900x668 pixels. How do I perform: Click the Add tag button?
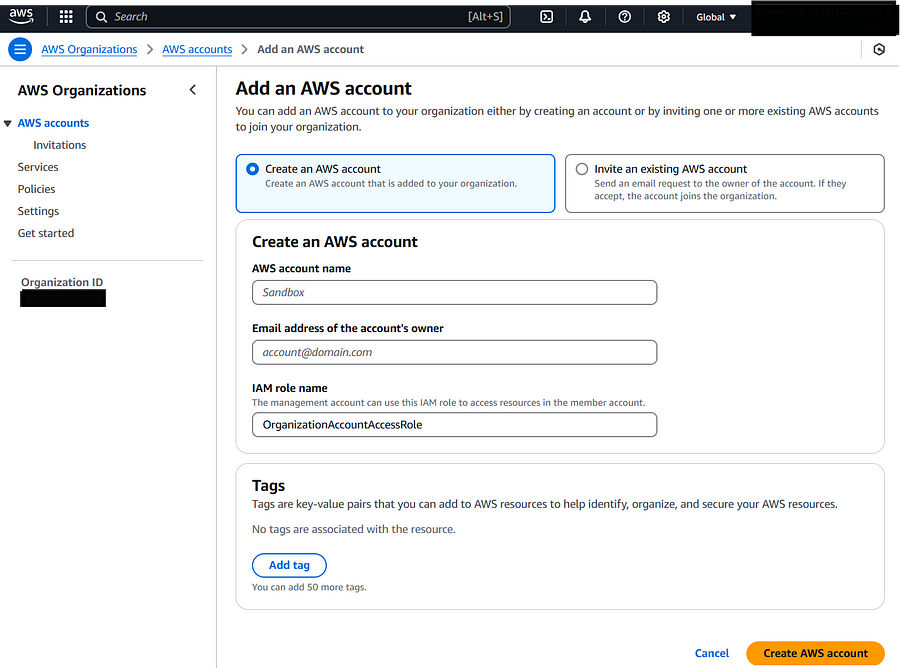pyautogui.click(x=289, y=565)
